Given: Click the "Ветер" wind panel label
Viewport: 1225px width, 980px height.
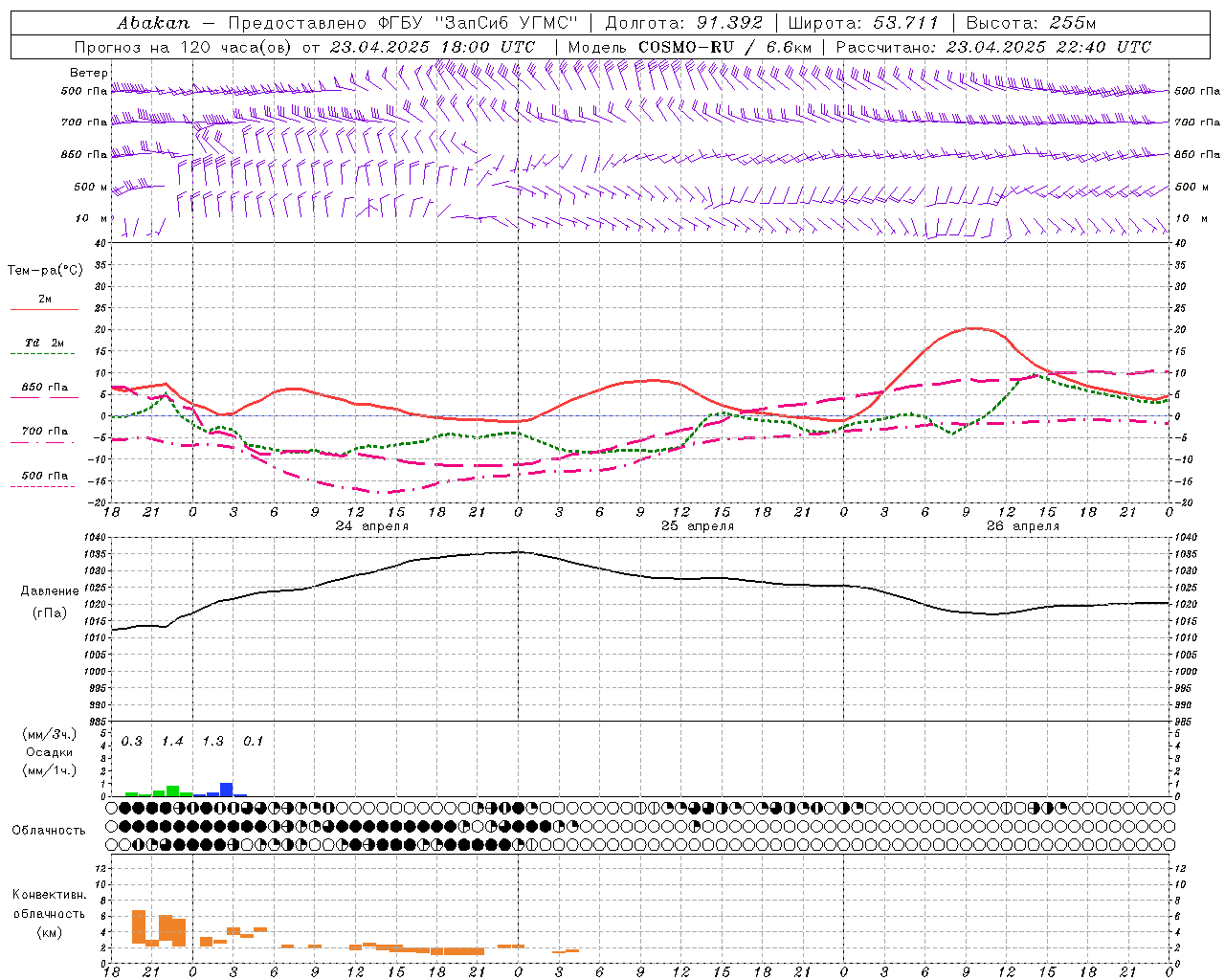Looking at the screenshot, I should (89, 73).
